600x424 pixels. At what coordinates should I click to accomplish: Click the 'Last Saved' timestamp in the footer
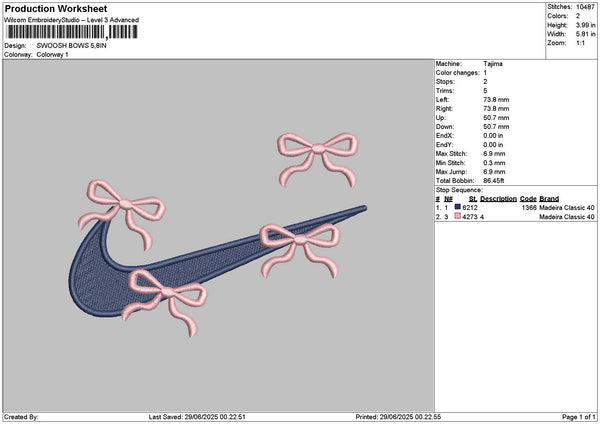pyautogui.click(x=197, y=417)
